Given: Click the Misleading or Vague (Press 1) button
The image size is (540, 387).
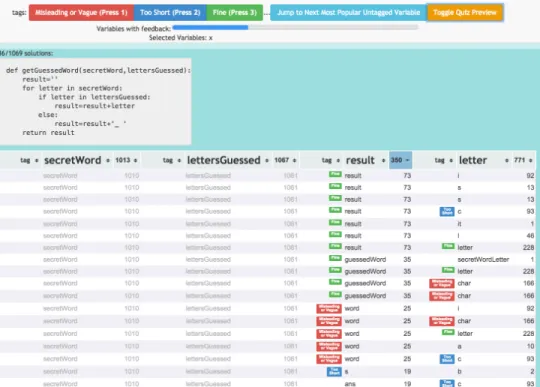Looking at the screenshot, I should pyautogui.click(x=81, y=13).
